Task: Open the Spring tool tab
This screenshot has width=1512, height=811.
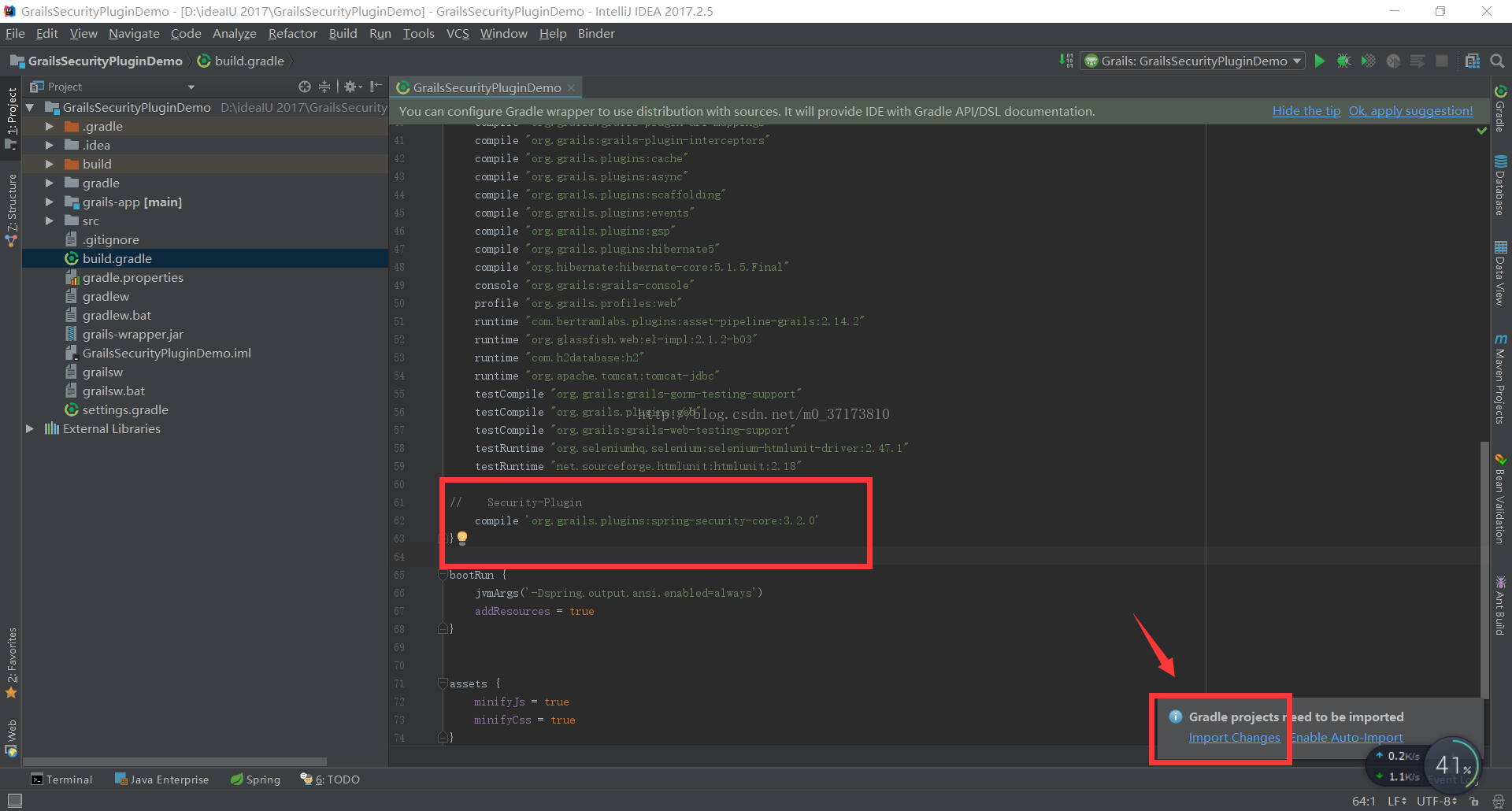Action: coord(255,780)
